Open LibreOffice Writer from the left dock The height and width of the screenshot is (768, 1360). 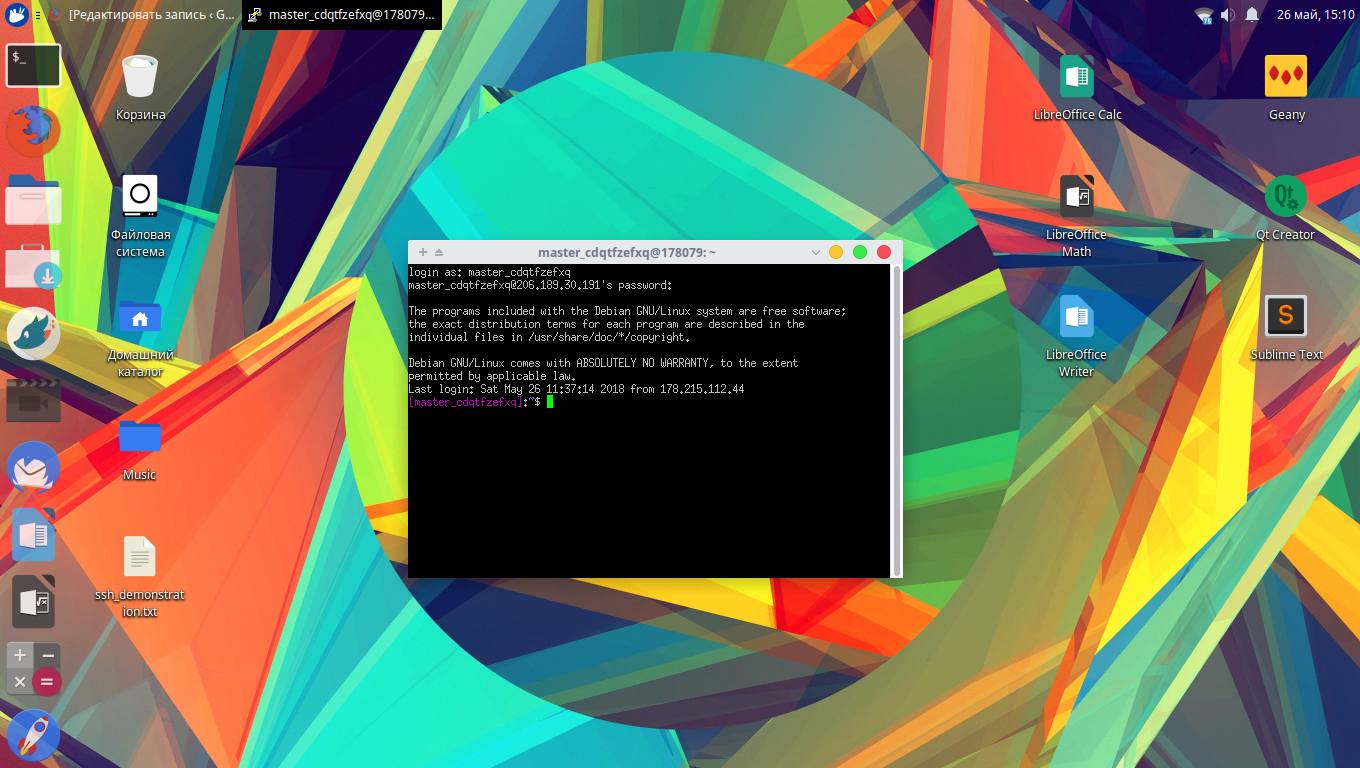point(34,535)
